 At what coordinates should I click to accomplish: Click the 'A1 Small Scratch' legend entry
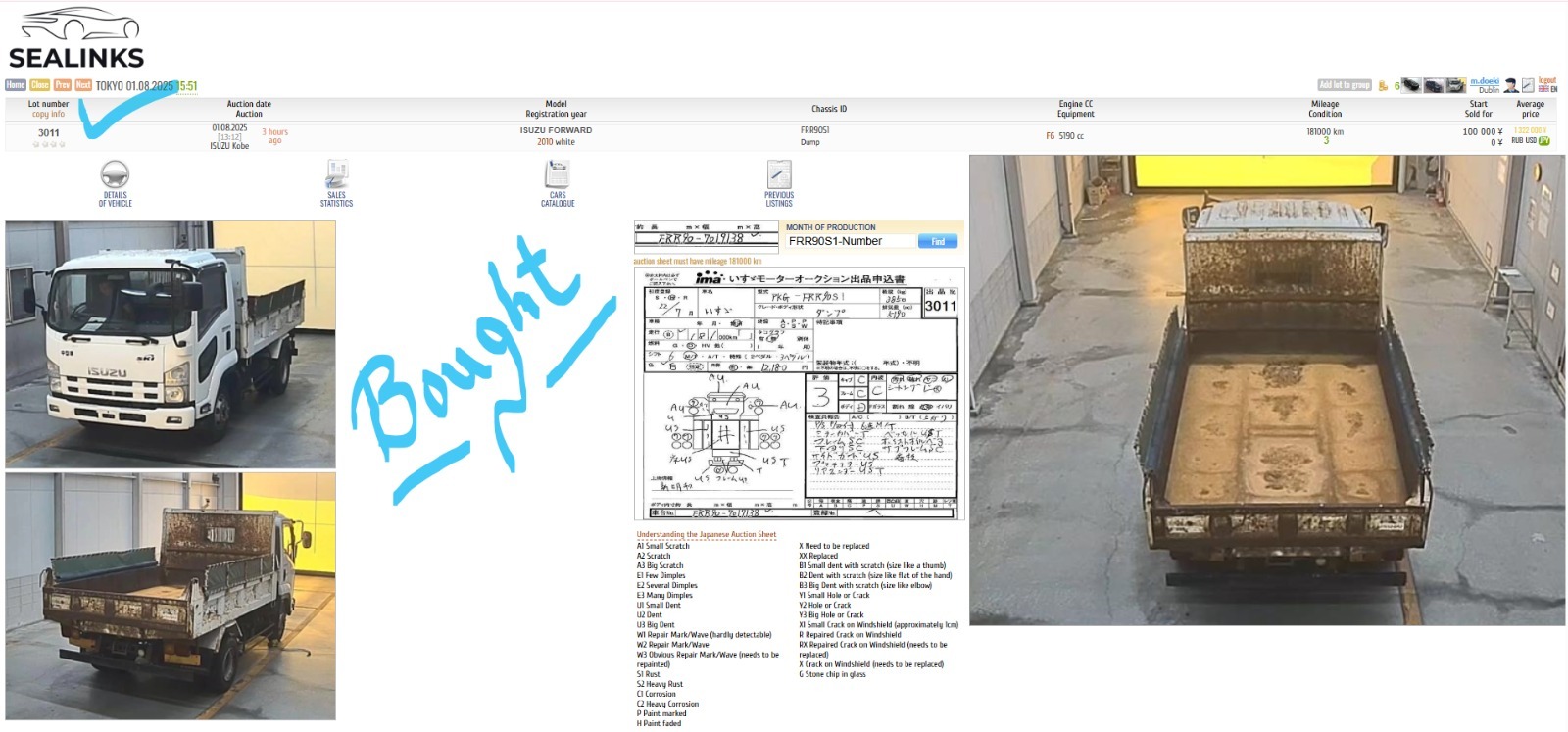(x=663, y=546)
